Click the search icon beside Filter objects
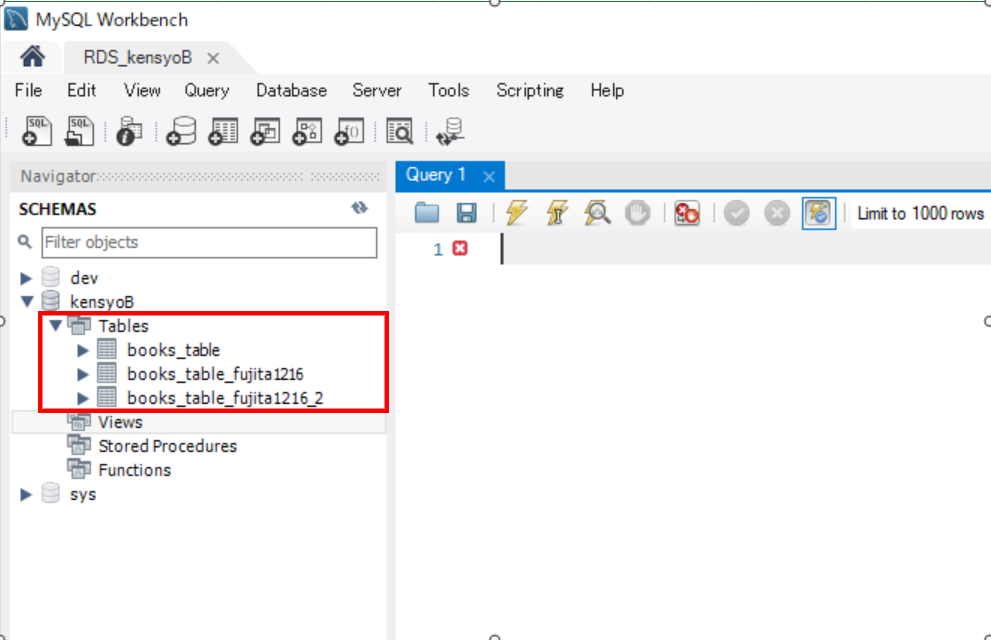 [x=25, y=241]
